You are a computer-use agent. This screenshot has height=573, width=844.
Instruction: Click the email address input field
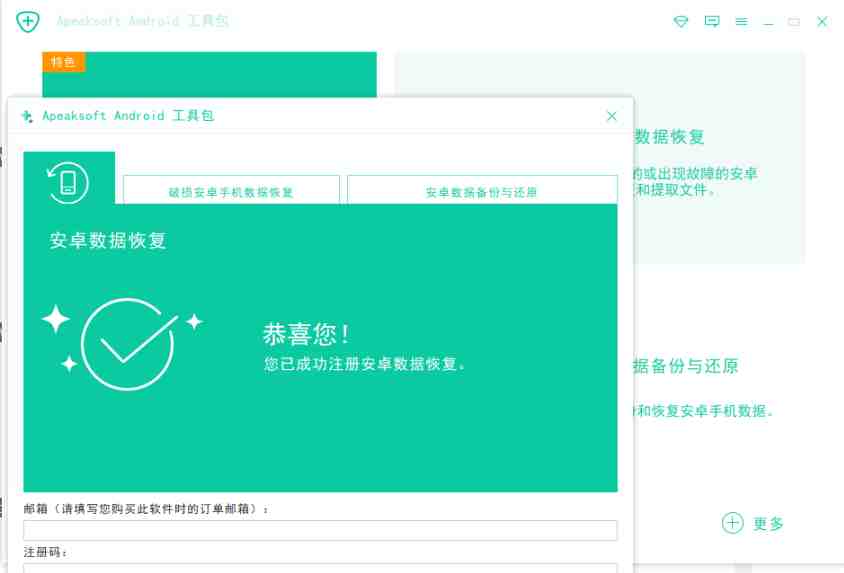[x=320, y=530]
